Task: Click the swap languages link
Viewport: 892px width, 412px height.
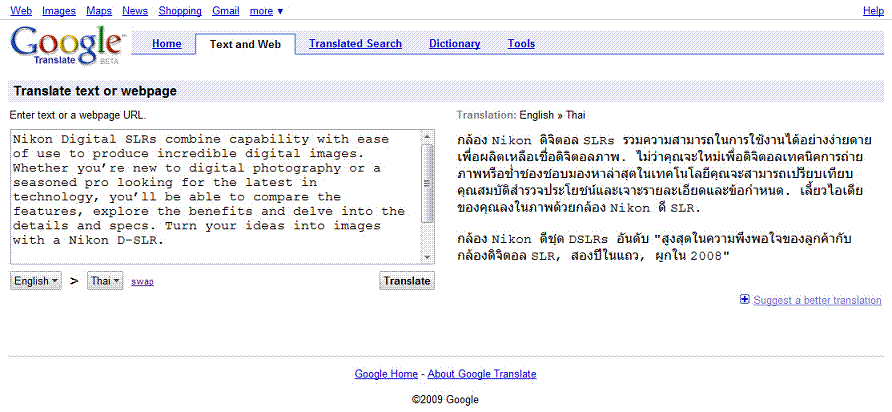Action: tap(142, 282)
